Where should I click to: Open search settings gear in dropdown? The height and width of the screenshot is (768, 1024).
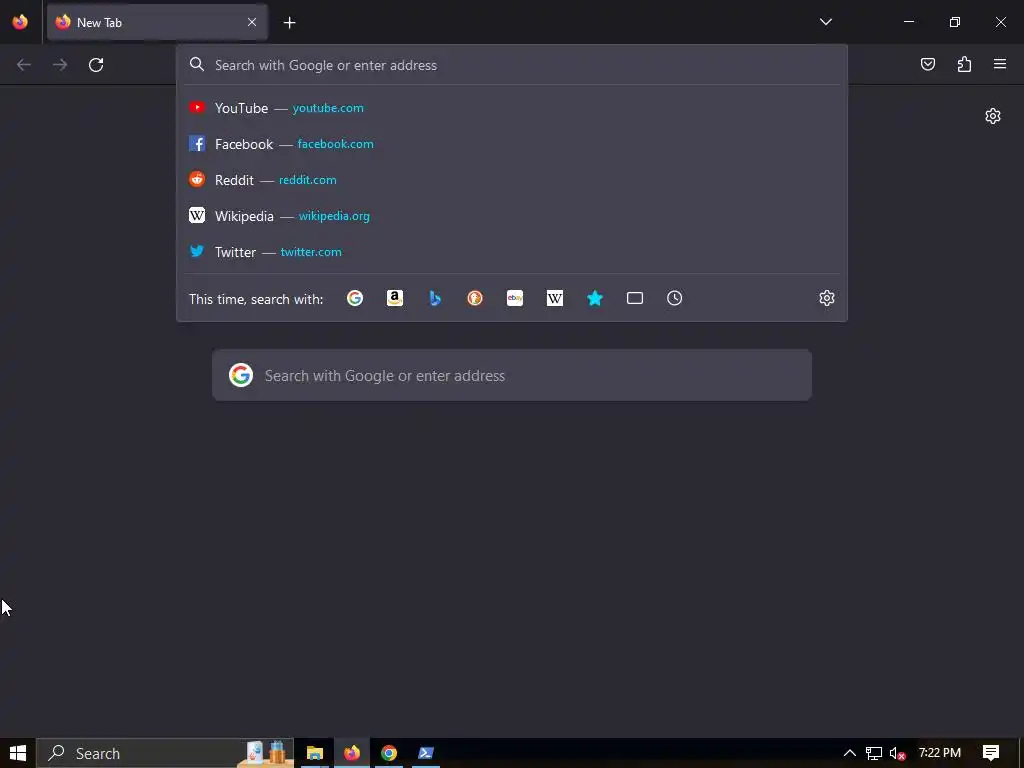point(827,298)
